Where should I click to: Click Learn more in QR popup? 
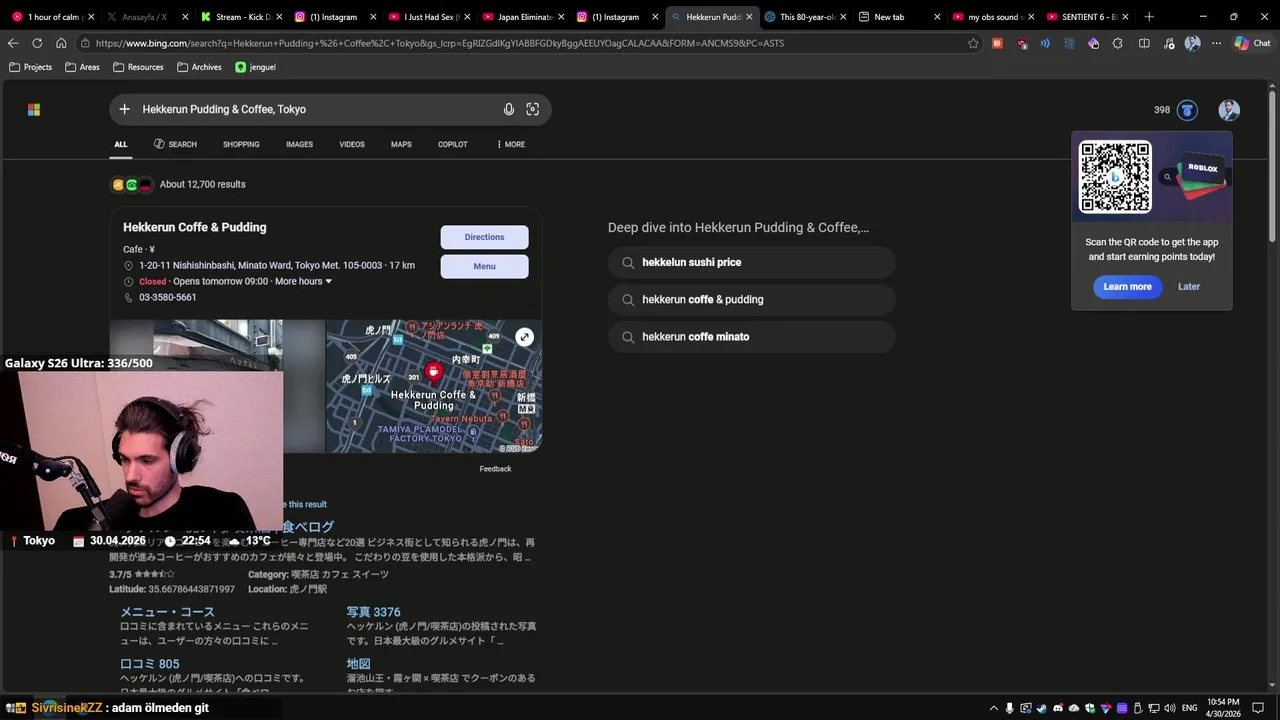pyautogui.click(x=1127, y=287)
